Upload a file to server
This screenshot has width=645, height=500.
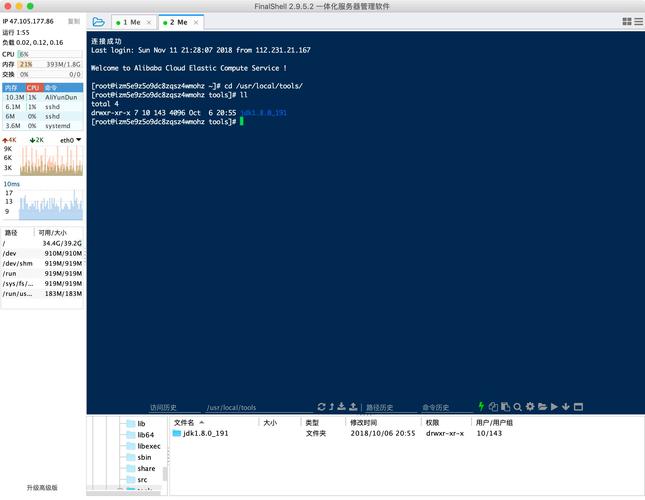(353, 407)
